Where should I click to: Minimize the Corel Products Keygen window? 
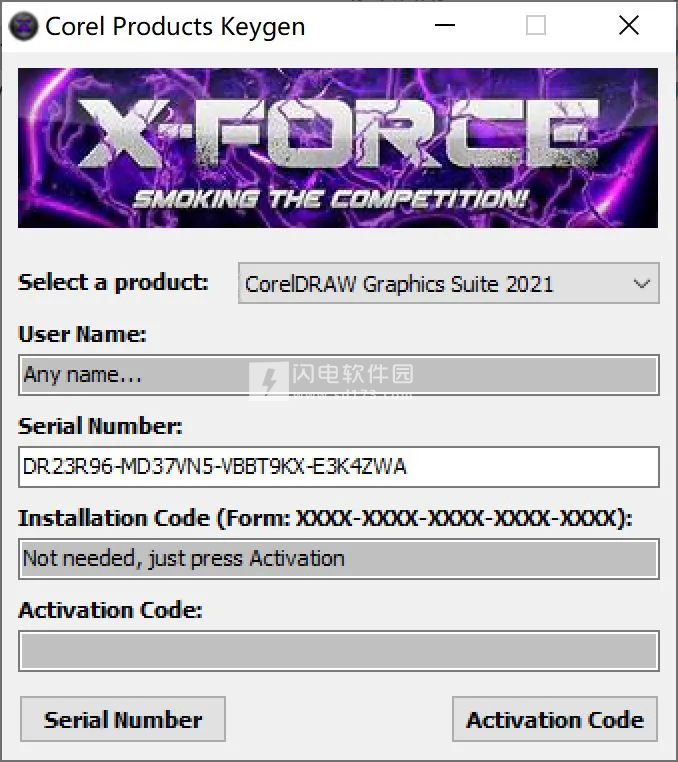pos(445,25)
